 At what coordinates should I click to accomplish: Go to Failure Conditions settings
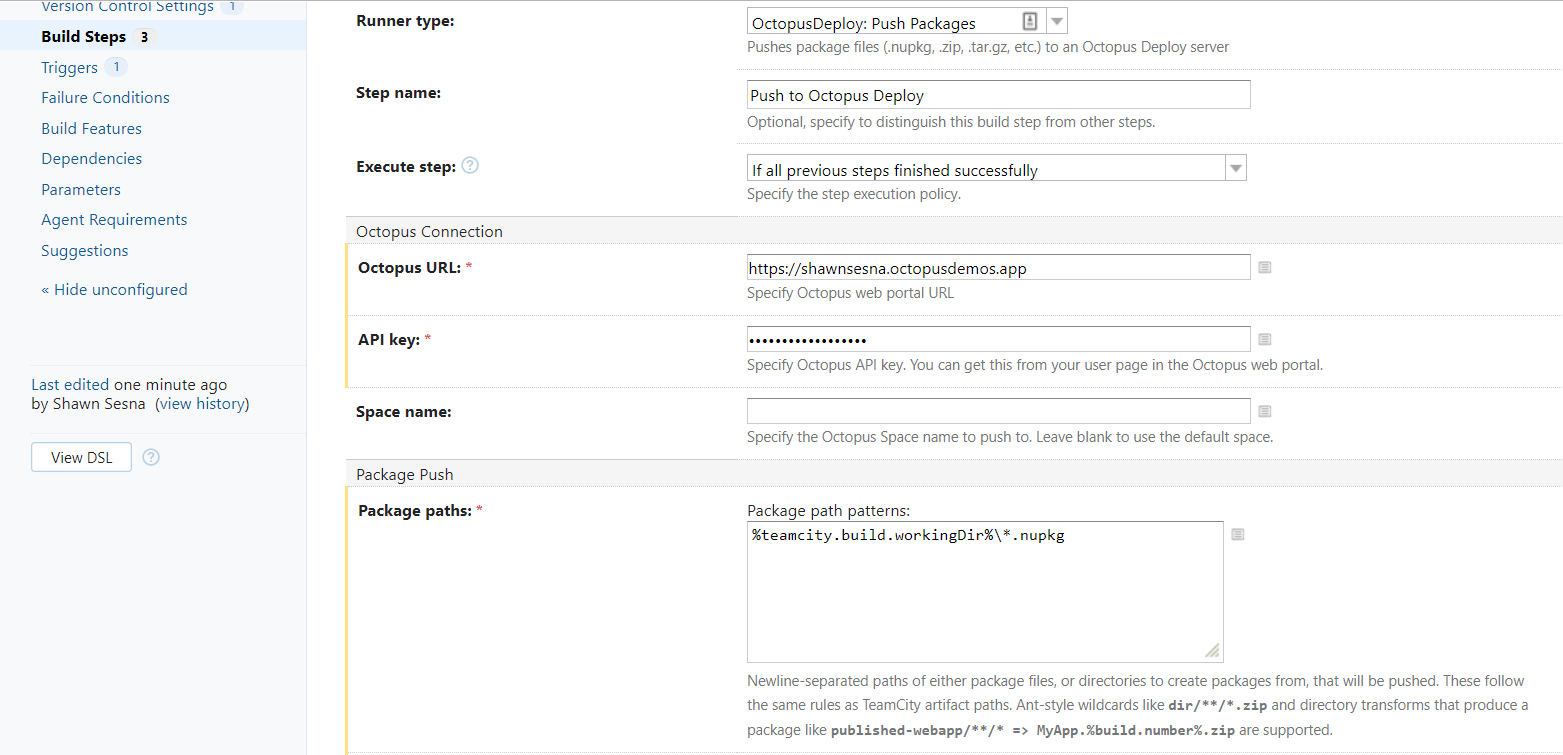coord(105,98)
